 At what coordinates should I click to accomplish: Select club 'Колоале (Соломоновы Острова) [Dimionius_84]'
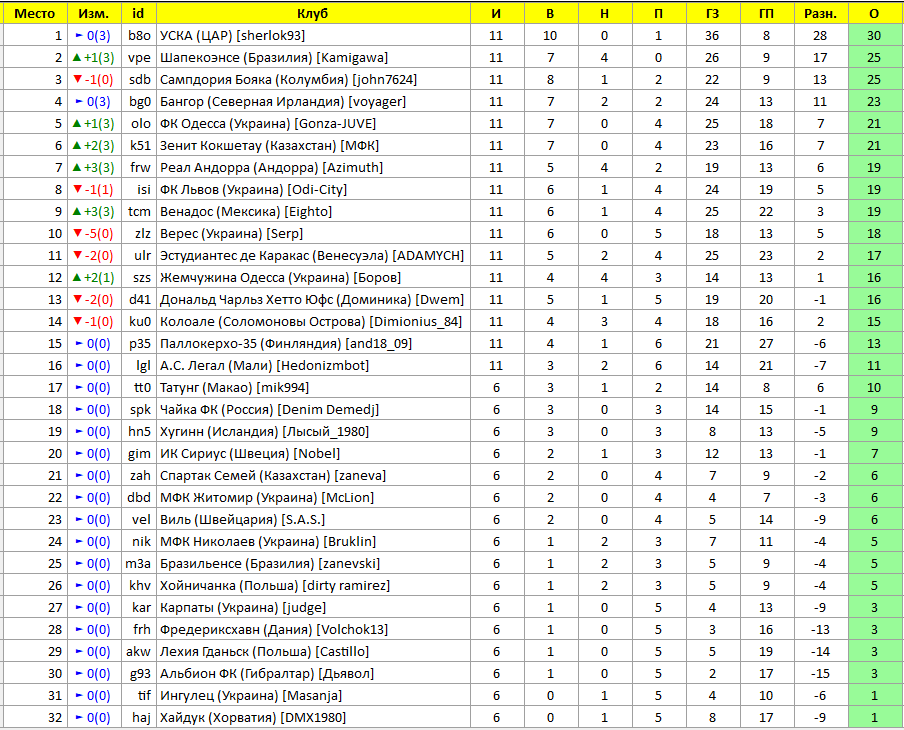(x=311, y=321)
